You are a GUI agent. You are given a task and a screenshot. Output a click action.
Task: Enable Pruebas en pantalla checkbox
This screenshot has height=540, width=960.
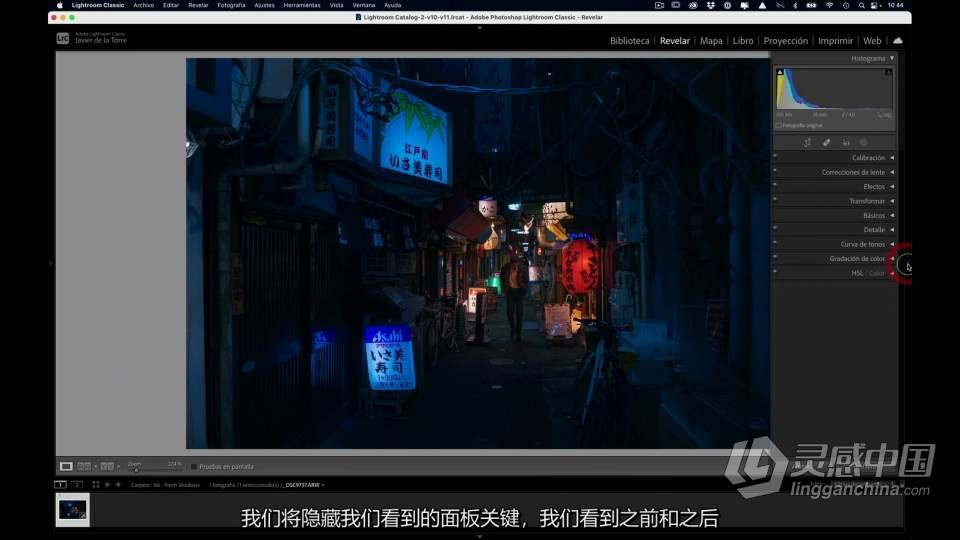click(x=194, y=467)
